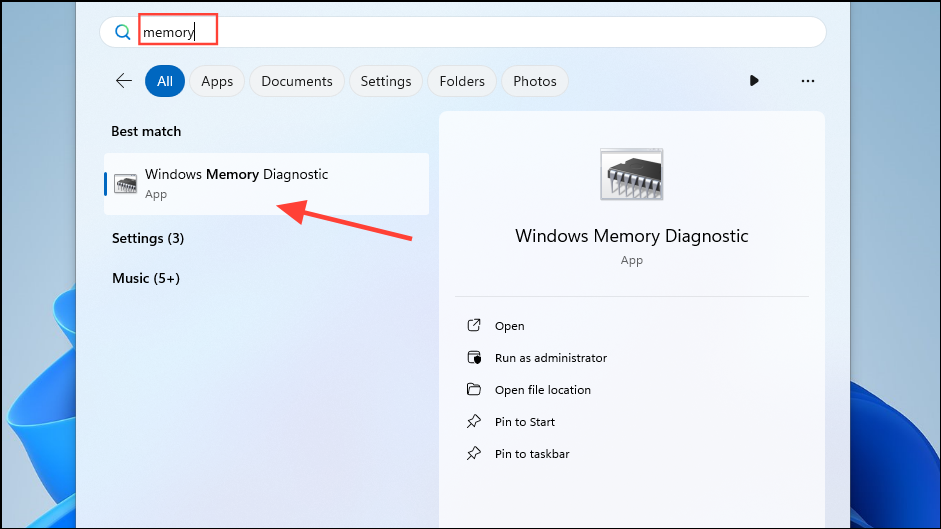Click the large memory chip preview icon
Viewport: 941px width, 529px height.
click(x=631, y=174)
